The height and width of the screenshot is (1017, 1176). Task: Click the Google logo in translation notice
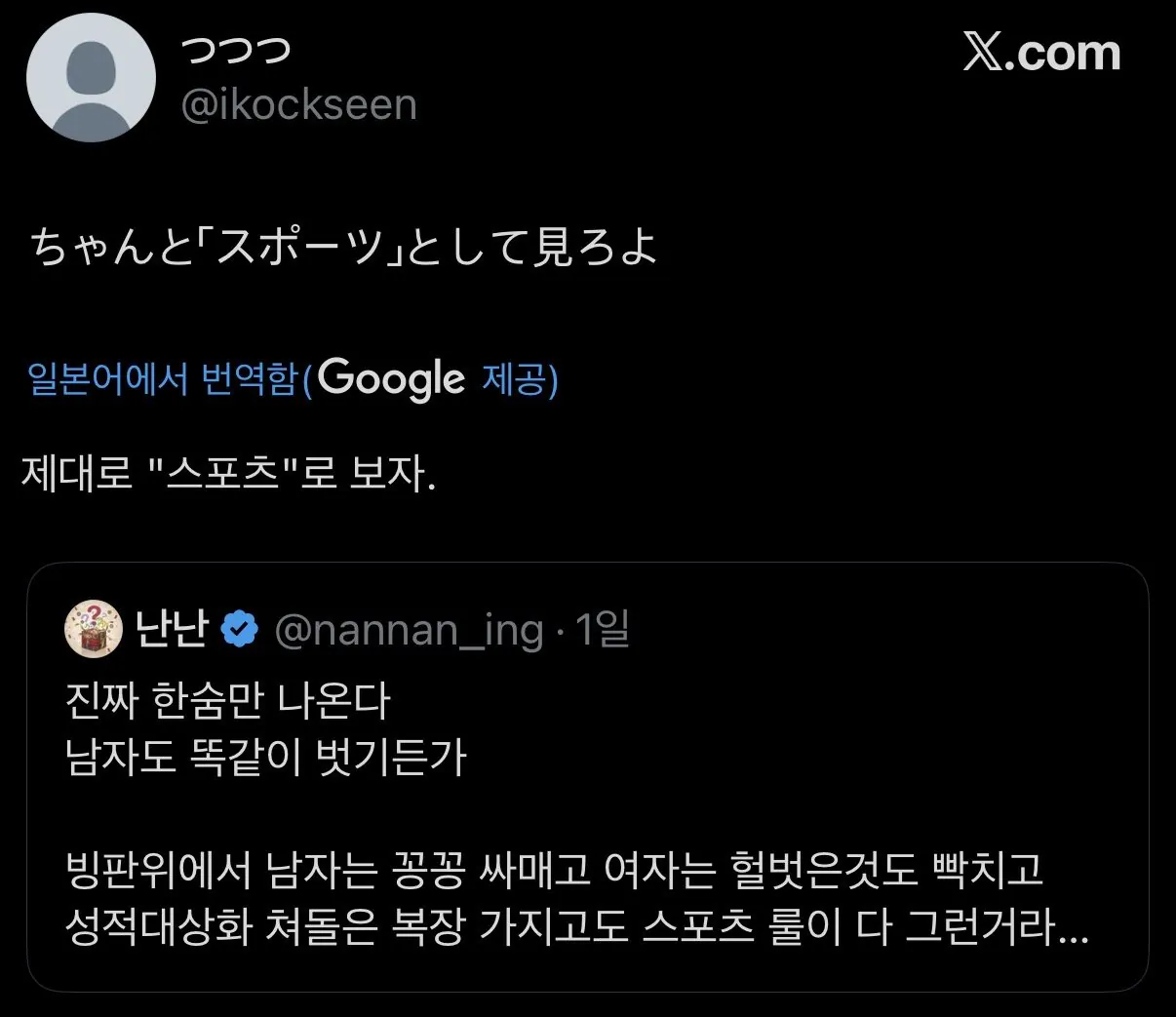tap(392, 378)
